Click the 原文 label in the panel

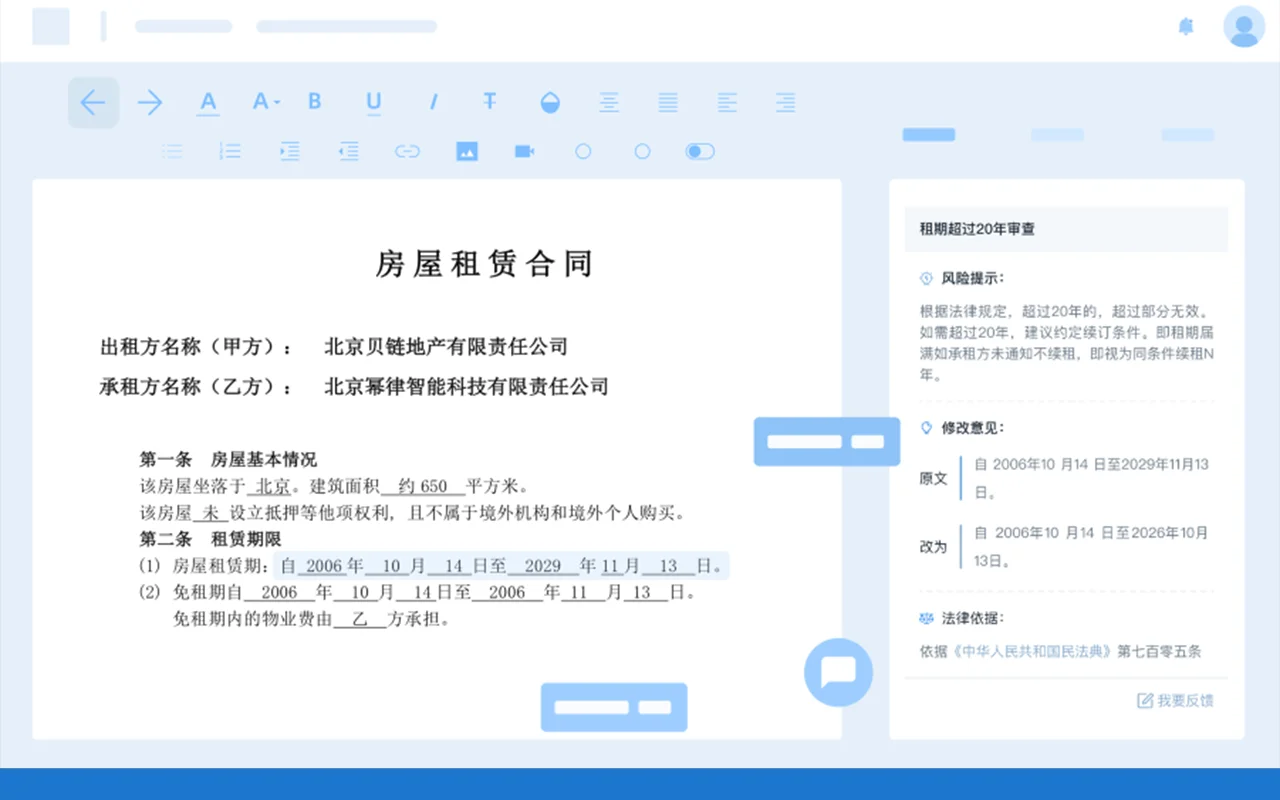(x=933, y=478)
